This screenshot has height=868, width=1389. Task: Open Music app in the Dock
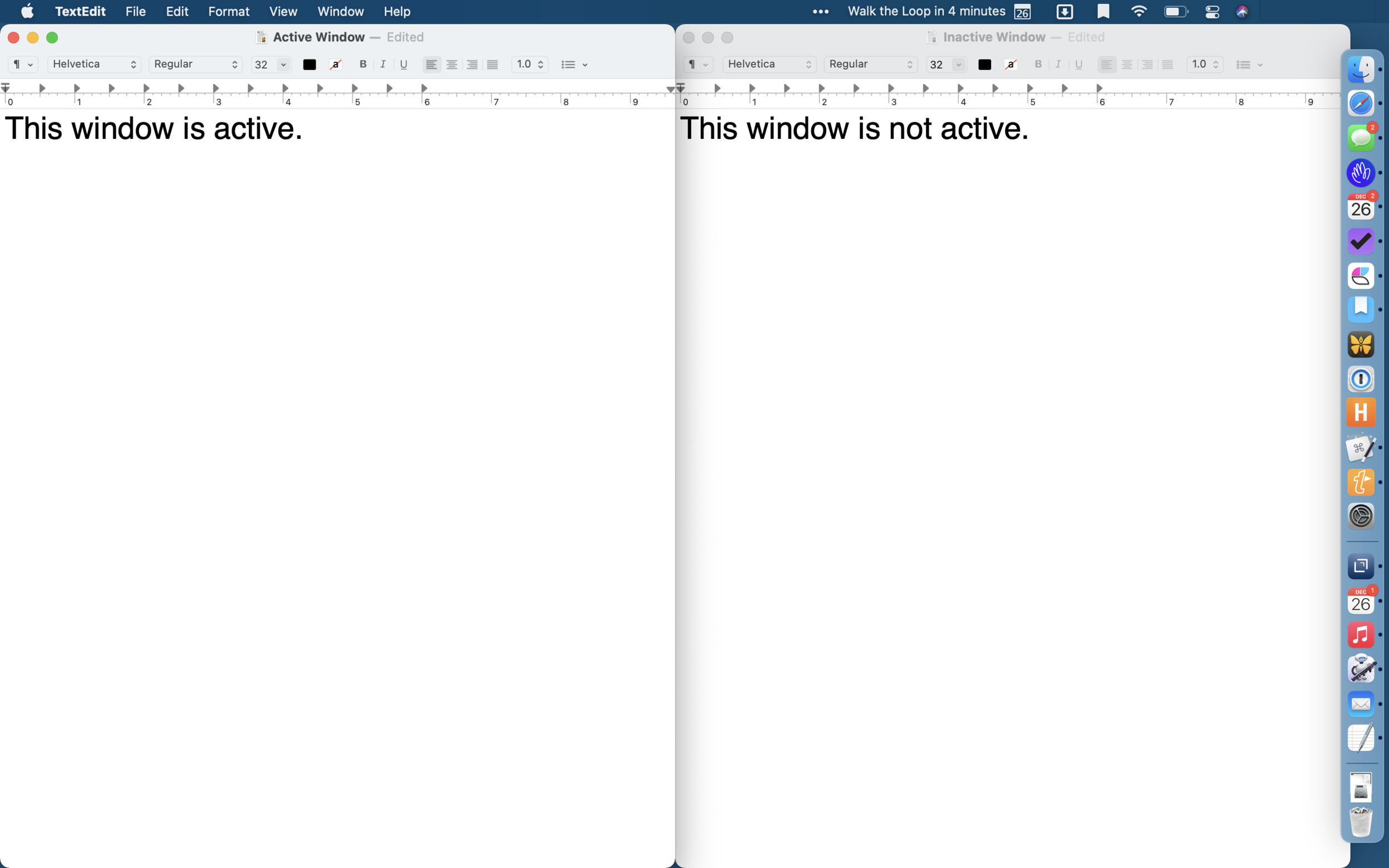click(1360, 635)
